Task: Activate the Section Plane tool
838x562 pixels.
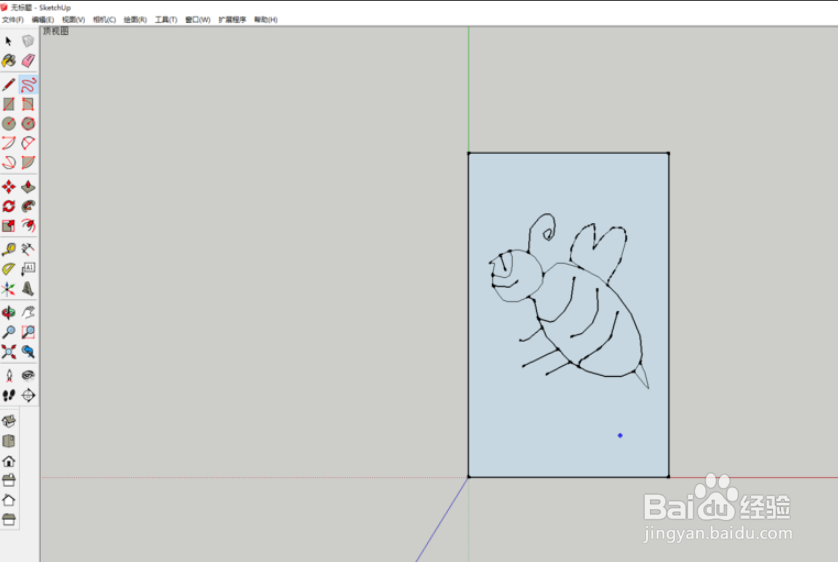Action: click(28, 395)
